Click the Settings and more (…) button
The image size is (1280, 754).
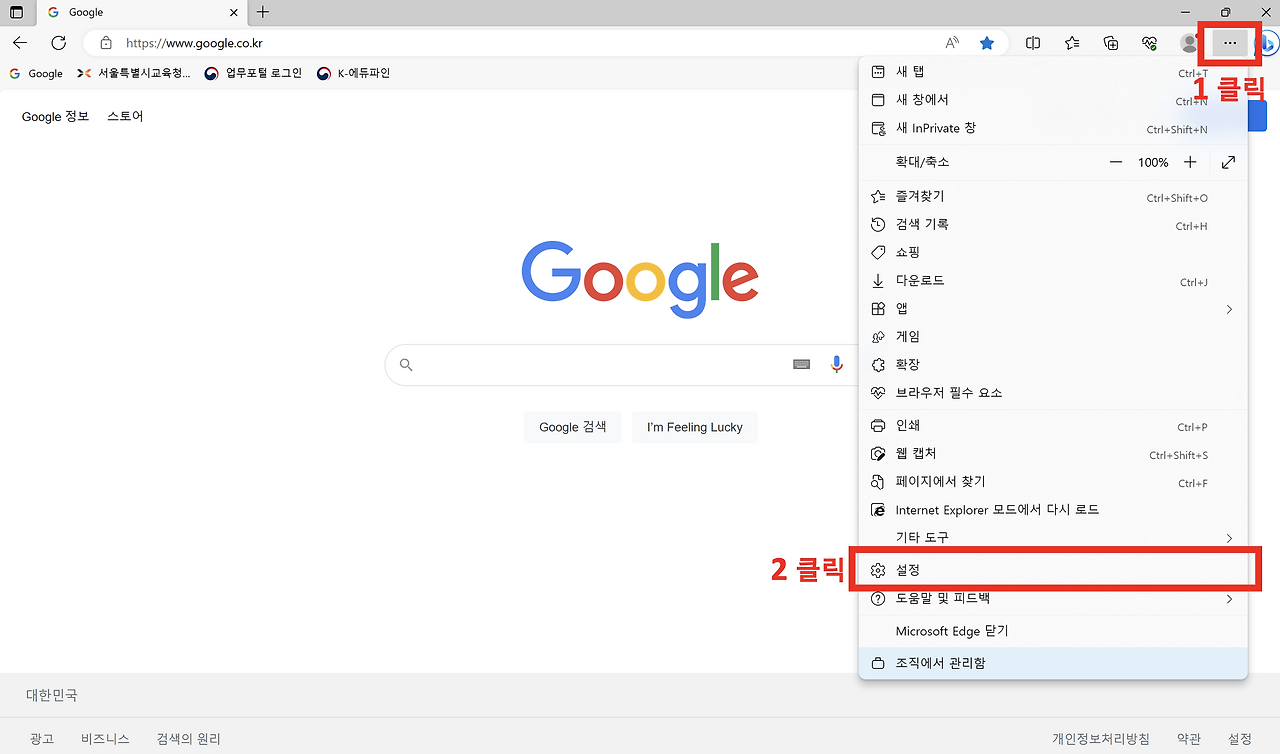(x=1230, y=43)
